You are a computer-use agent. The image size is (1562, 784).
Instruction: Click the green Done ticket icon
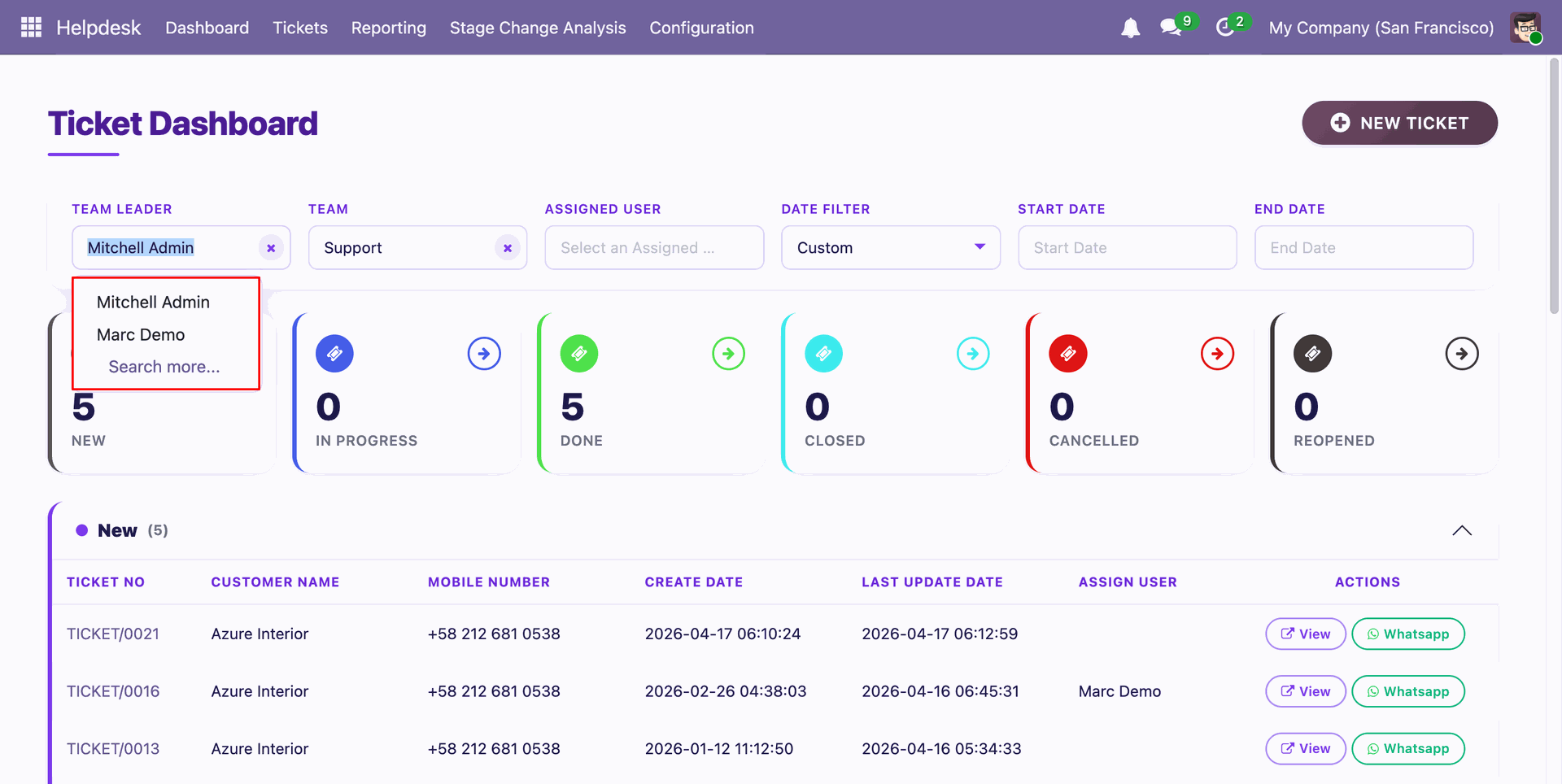tap(579, 354)
